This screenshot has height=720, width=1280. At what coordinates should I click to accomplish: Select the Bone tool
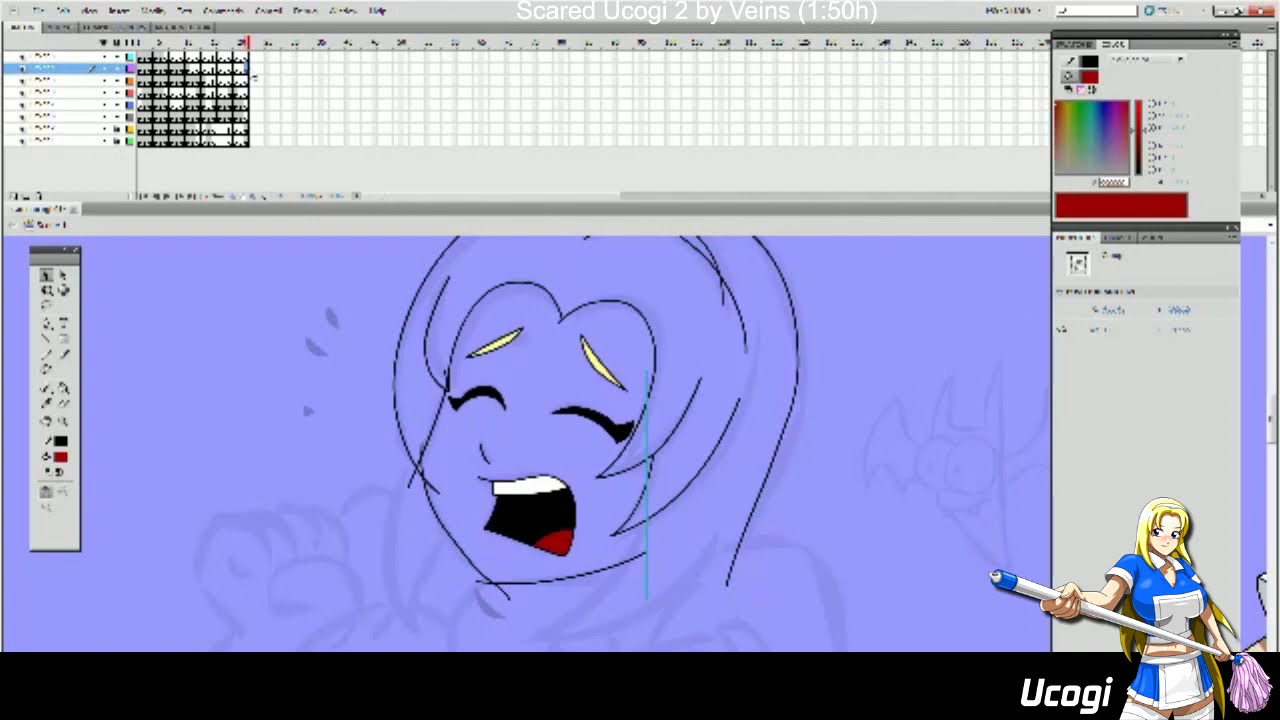[46, 388]
